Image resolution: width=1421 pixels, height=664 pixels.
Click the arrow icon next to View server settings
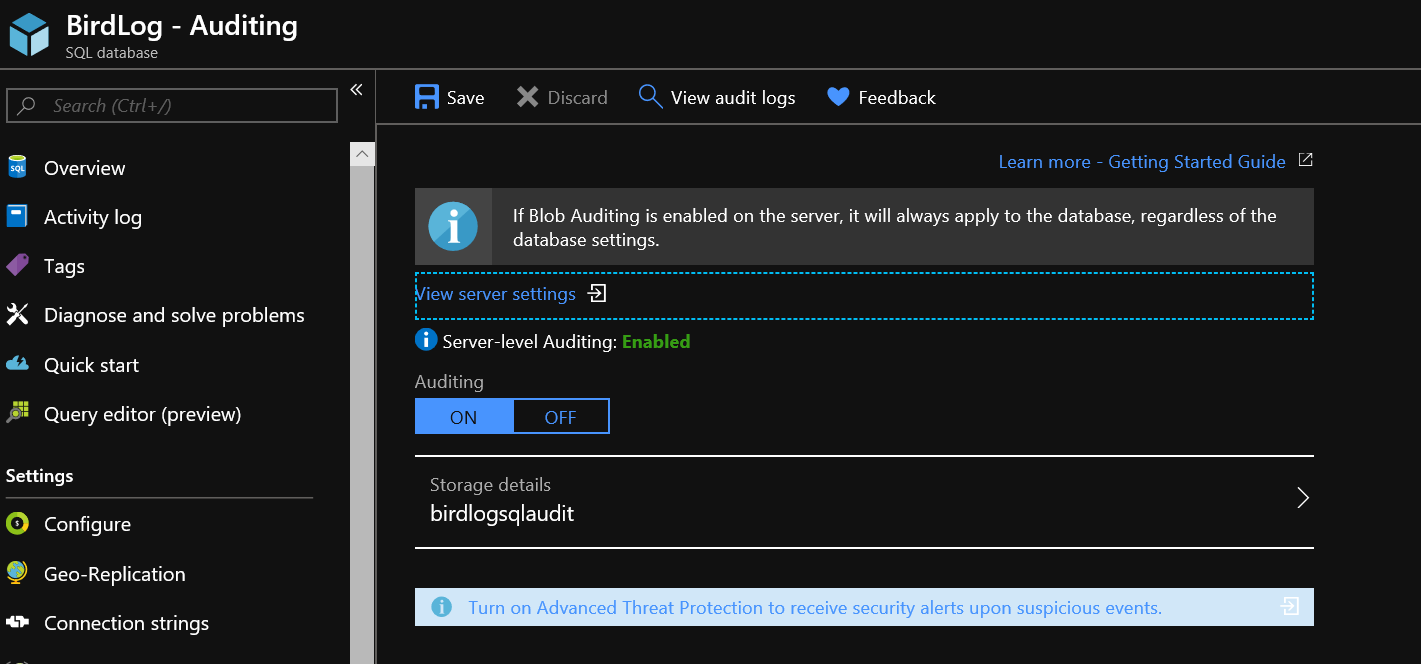(x=597, y=294)
